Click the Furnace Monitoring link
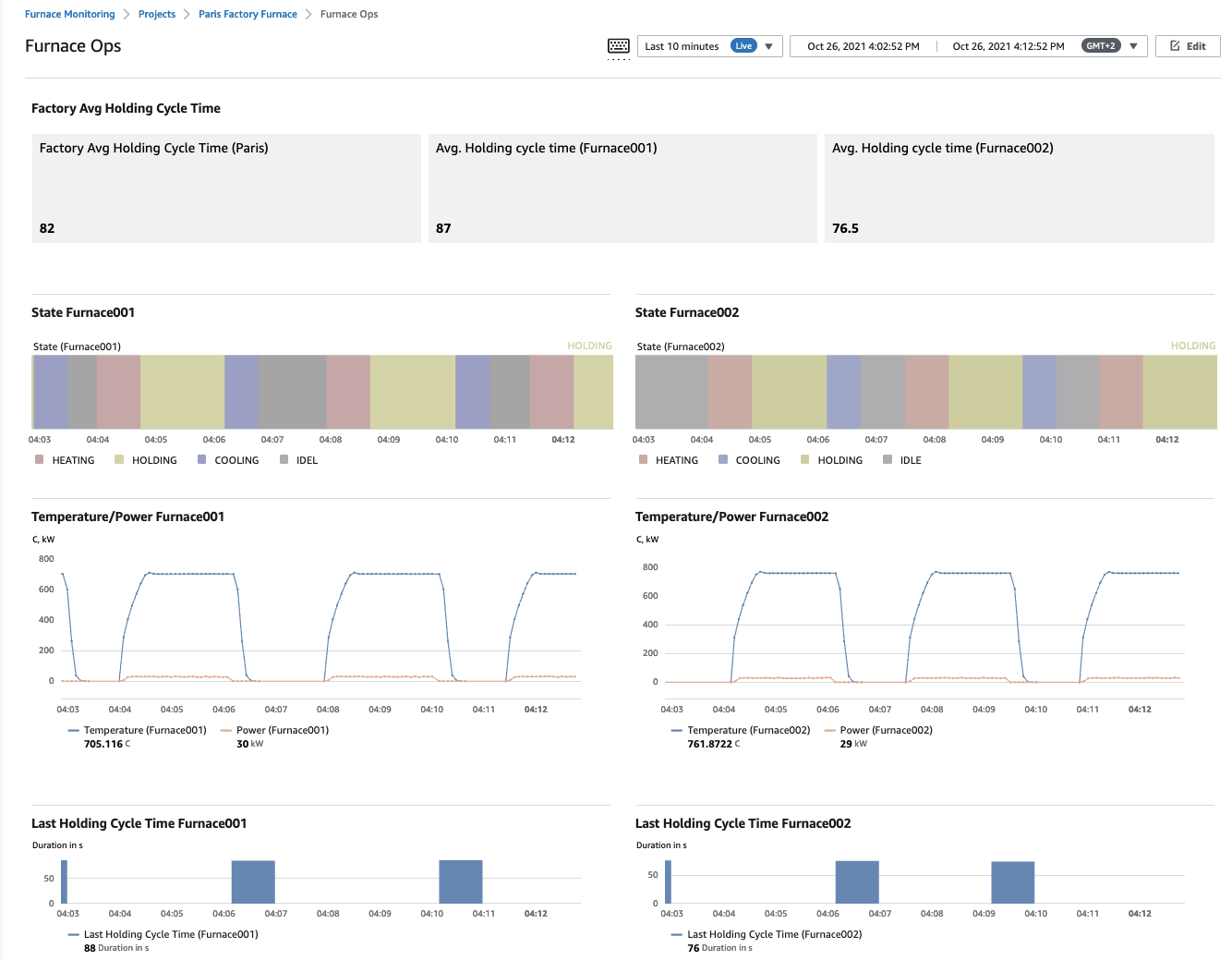 [69, 14]
